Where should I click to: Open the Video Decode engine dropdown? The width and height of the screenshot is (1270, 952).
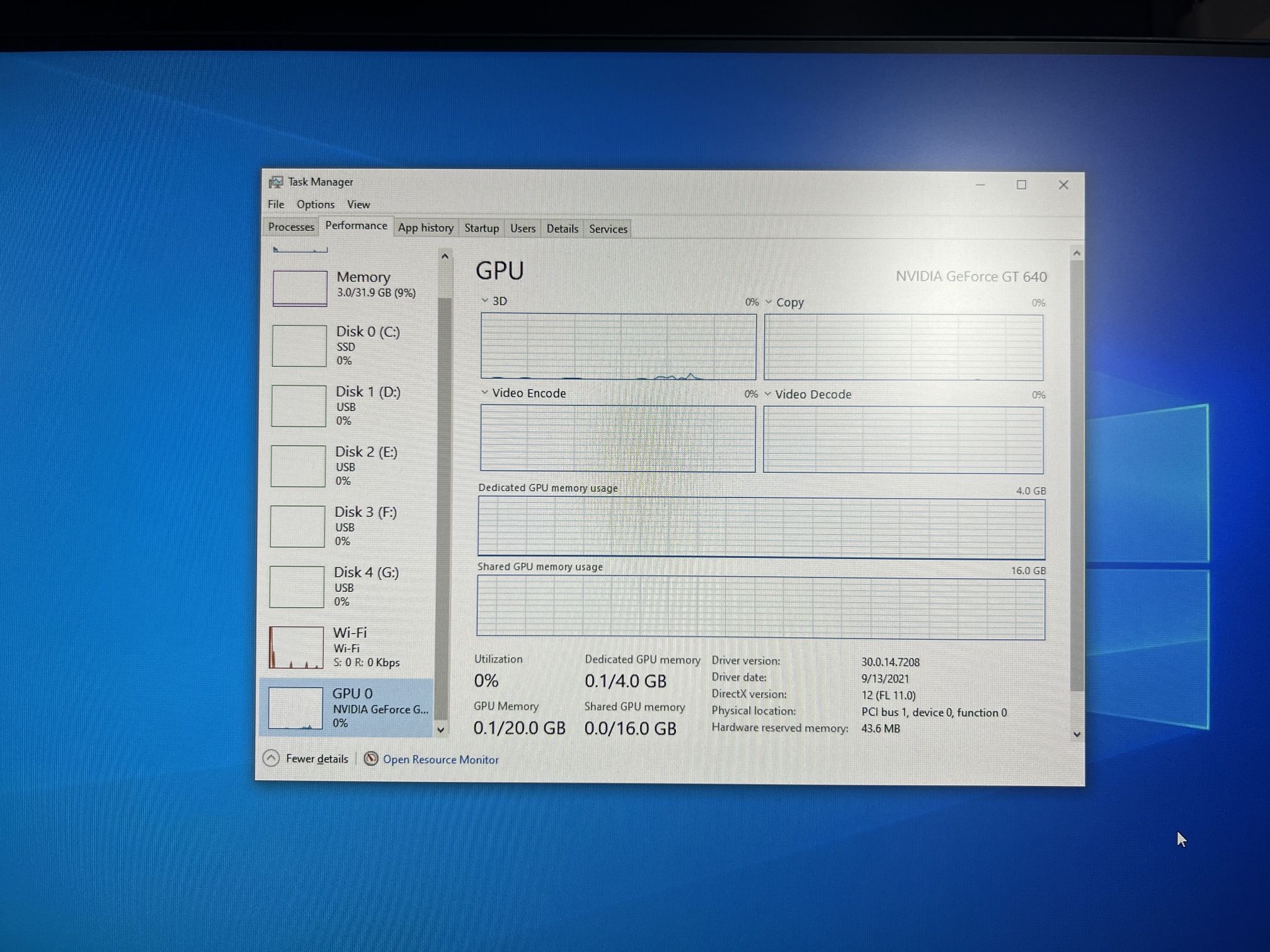click(767, 394)
